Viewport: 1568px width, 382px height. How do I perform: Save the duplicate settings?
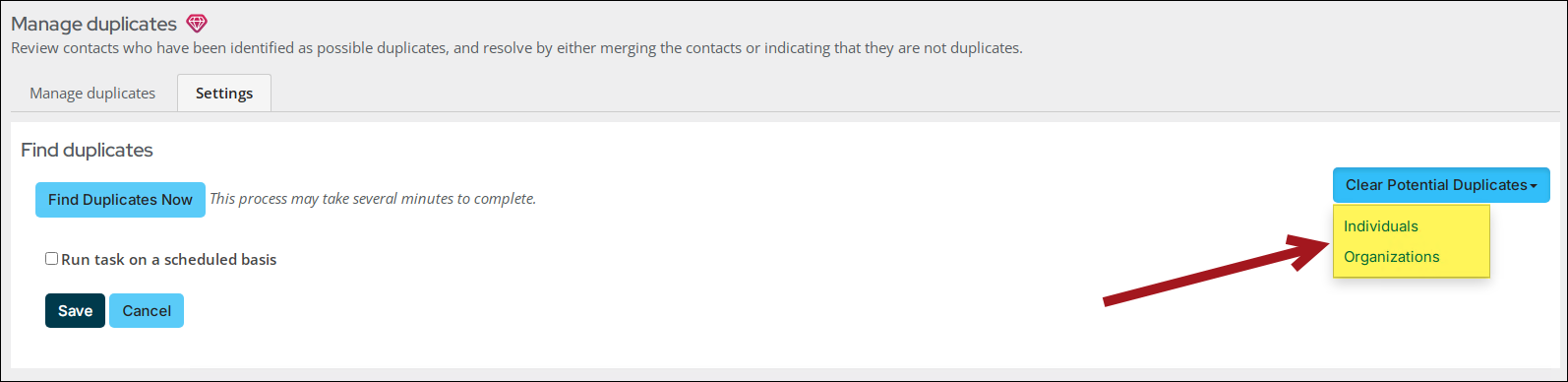pyautogui.click(x=75, y=311)
